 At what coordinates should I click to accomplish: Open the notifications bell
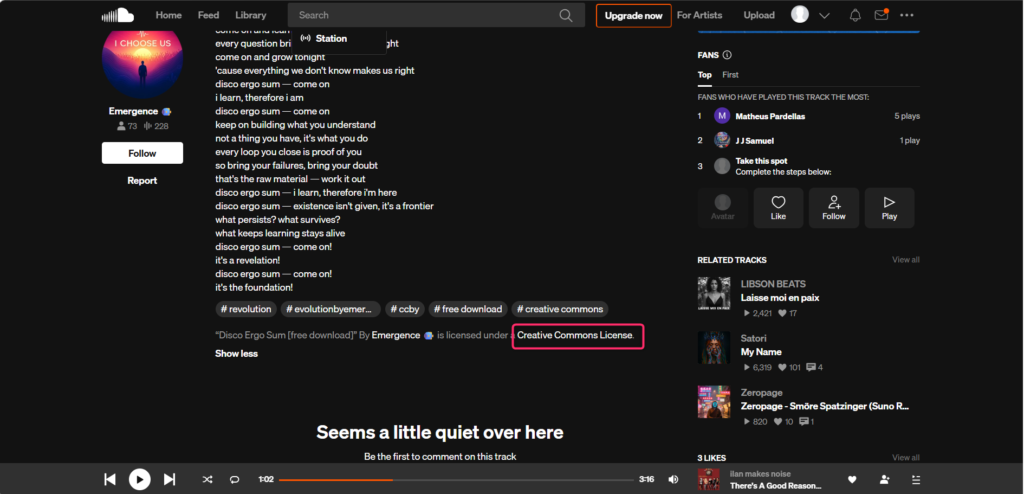click(x=855, y=15)
